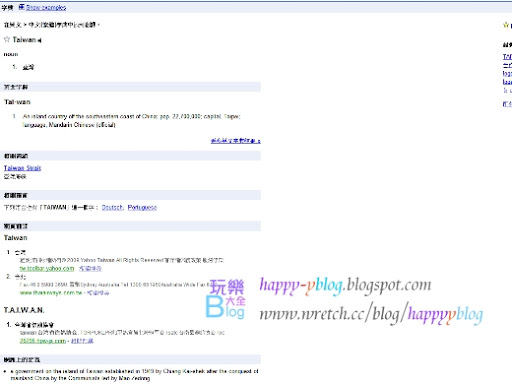Open the blue link beside 28256.tpage.com

[82, 341]
